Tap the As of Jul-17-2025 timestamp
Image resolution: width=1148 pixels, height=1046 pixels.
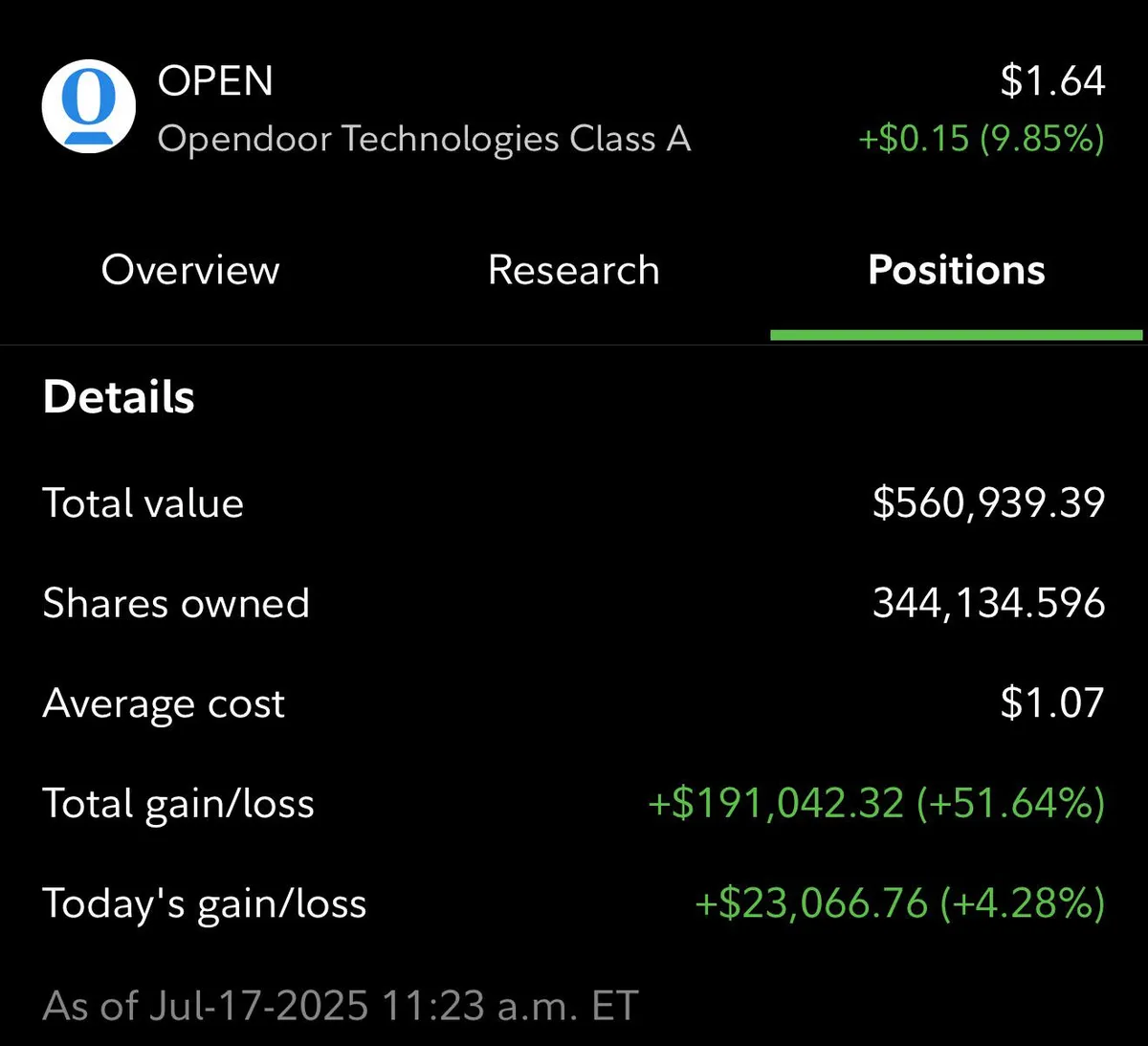[341, 1006]
